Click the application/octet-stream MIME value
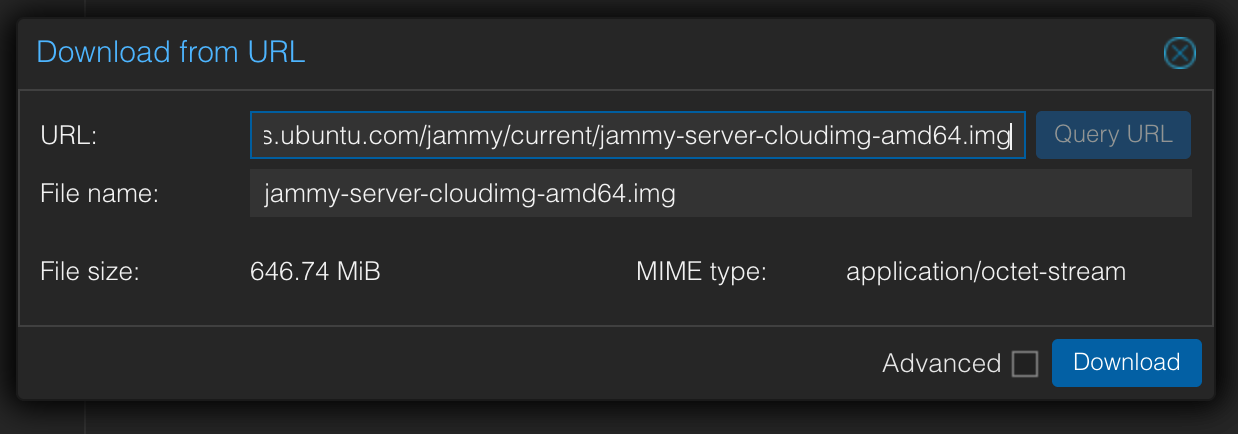Image resolution: width=1238 pixels, height=434 pixels. (986, 271)
